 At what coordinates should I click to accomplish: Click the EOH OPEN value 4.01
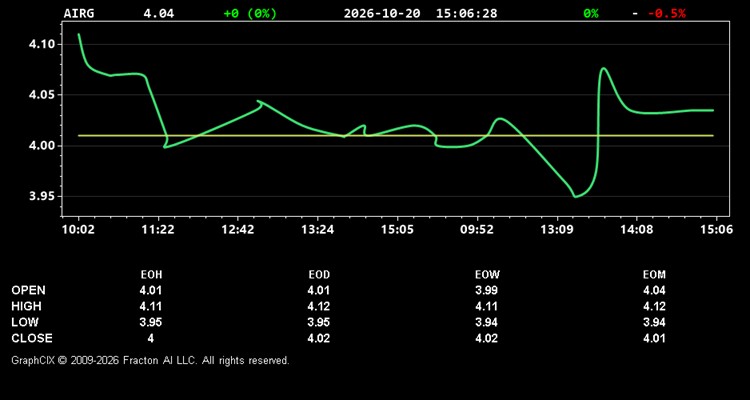coord(151,290)
